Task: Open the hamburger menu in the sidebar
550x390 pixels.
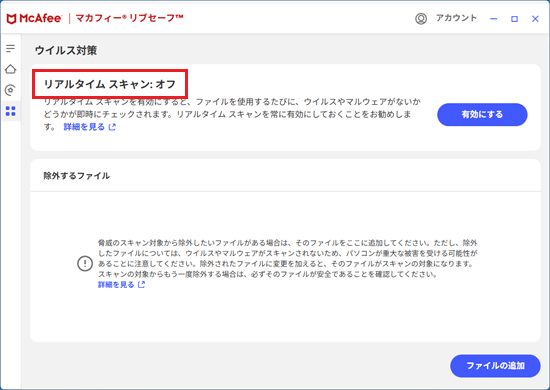Action: click(11, 48)
